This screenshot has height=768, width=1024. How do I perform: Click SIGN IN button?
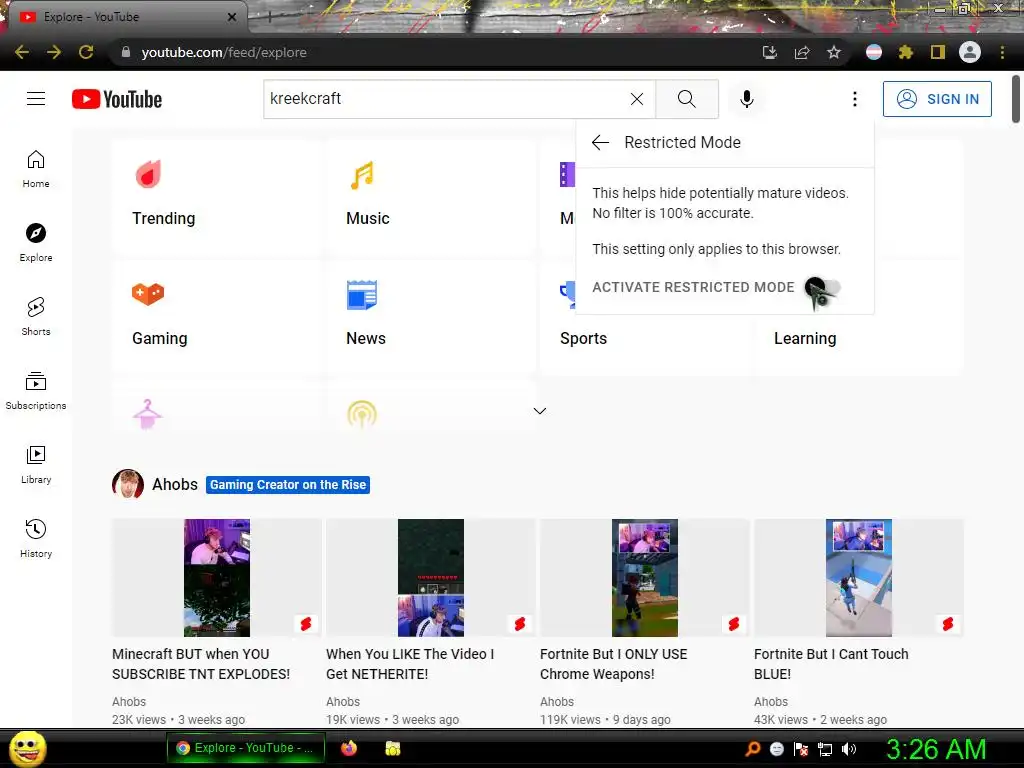pyautogui.click(x=937, y=99)
